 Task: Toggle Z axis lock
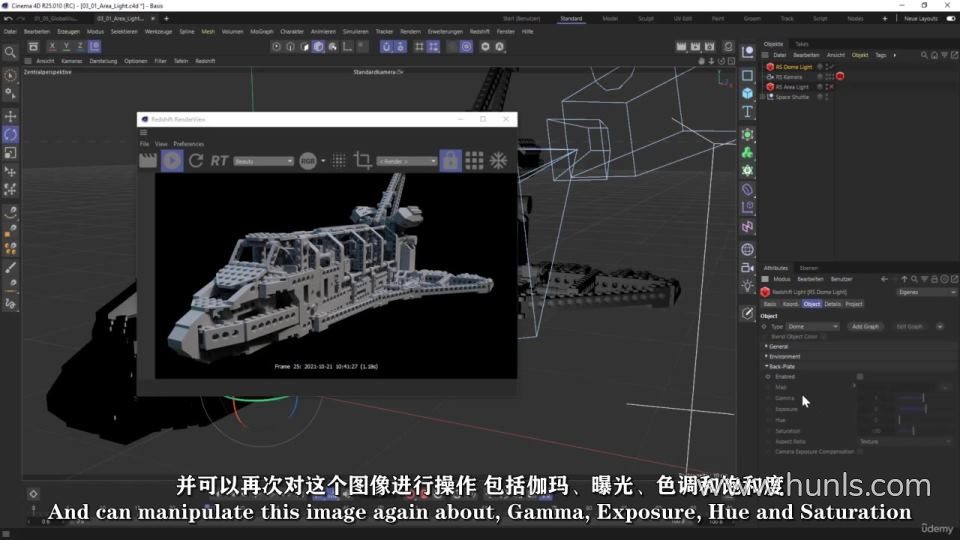pos(80,46)
